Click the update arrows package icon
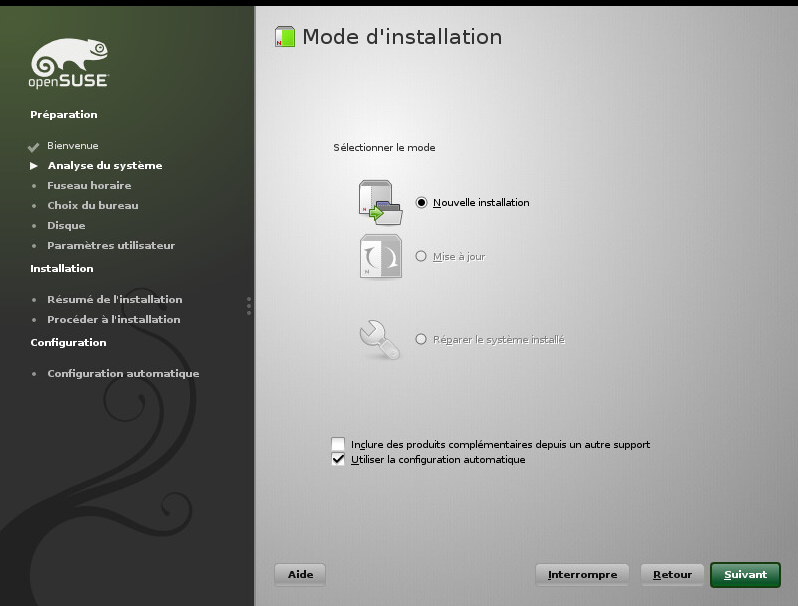Image resolution: width=798 pixels, height=606 pixels. coord(381,256)
